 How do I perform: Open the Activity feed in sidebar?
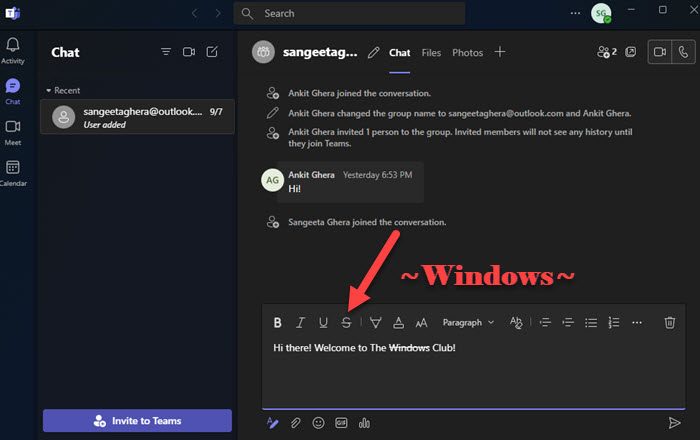[12, 50]
